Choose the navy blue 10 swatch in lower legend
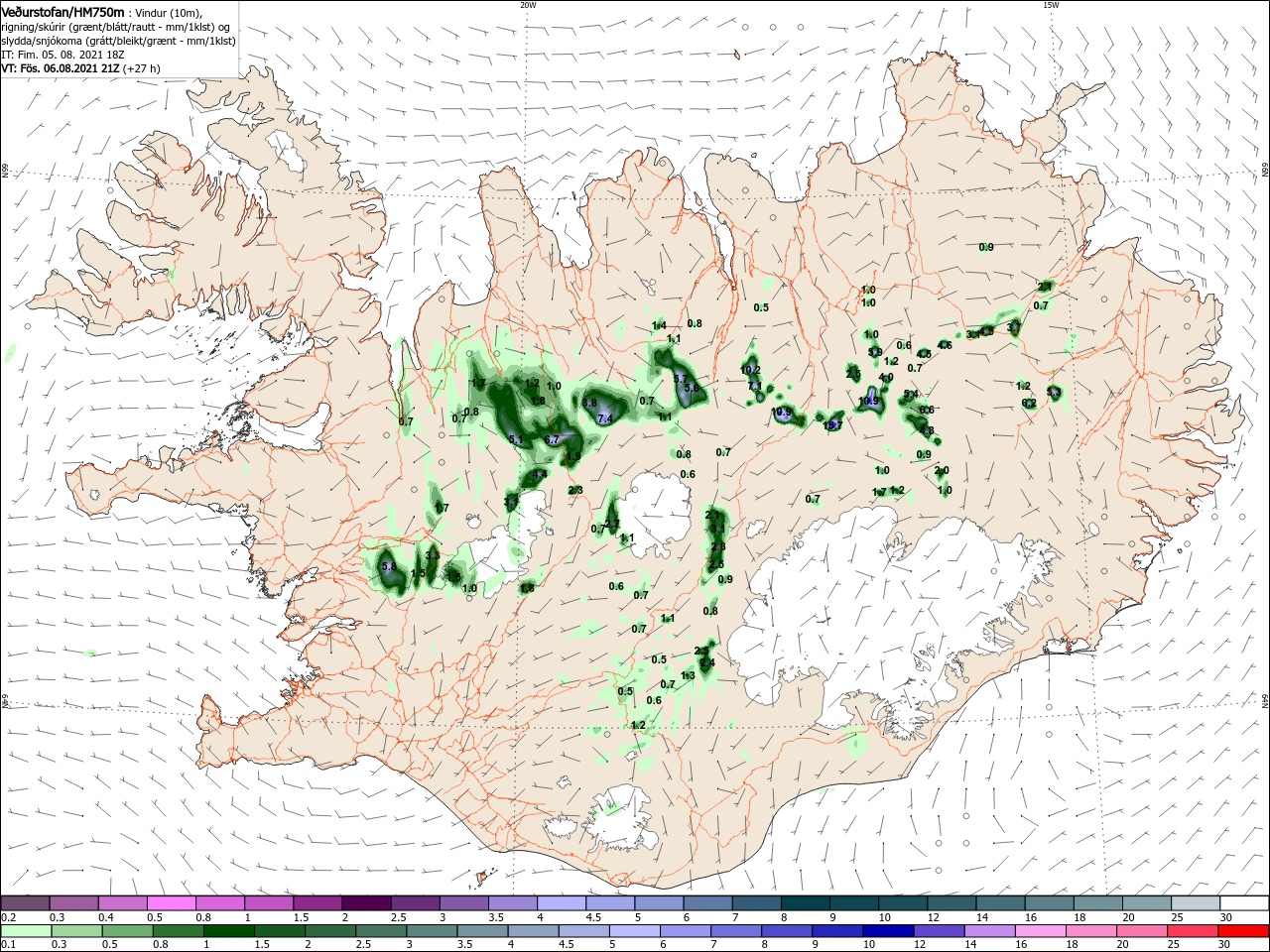The width and height of the screenshot is (1270, 952). pos(886,931)
